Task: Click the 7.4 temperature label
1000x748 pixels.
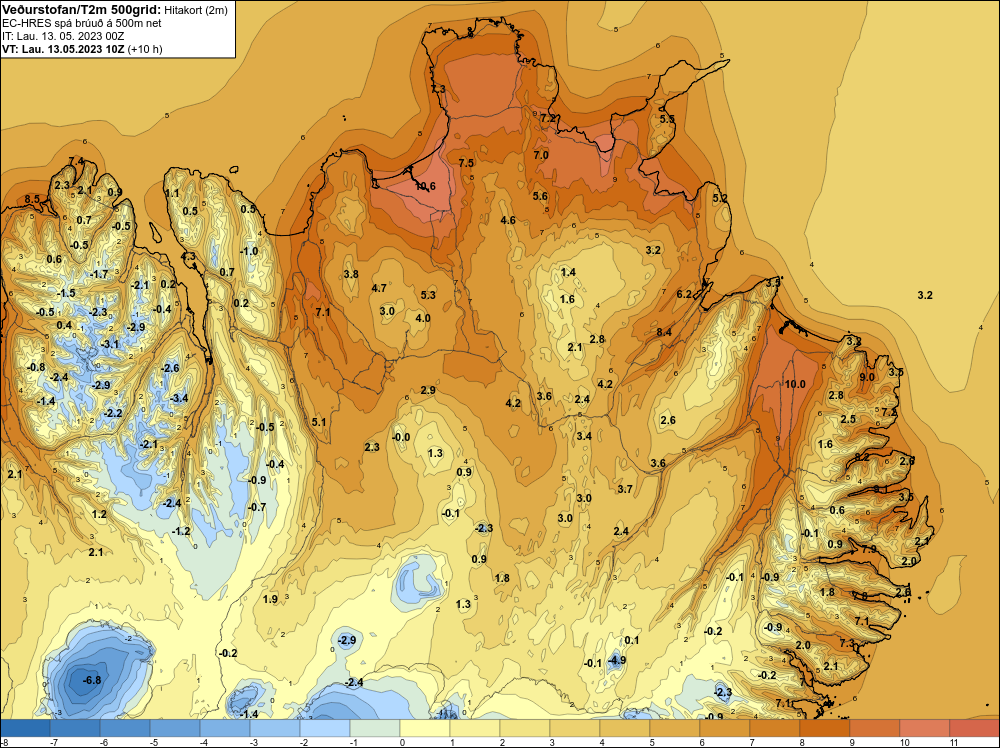Action: (76, 161)
